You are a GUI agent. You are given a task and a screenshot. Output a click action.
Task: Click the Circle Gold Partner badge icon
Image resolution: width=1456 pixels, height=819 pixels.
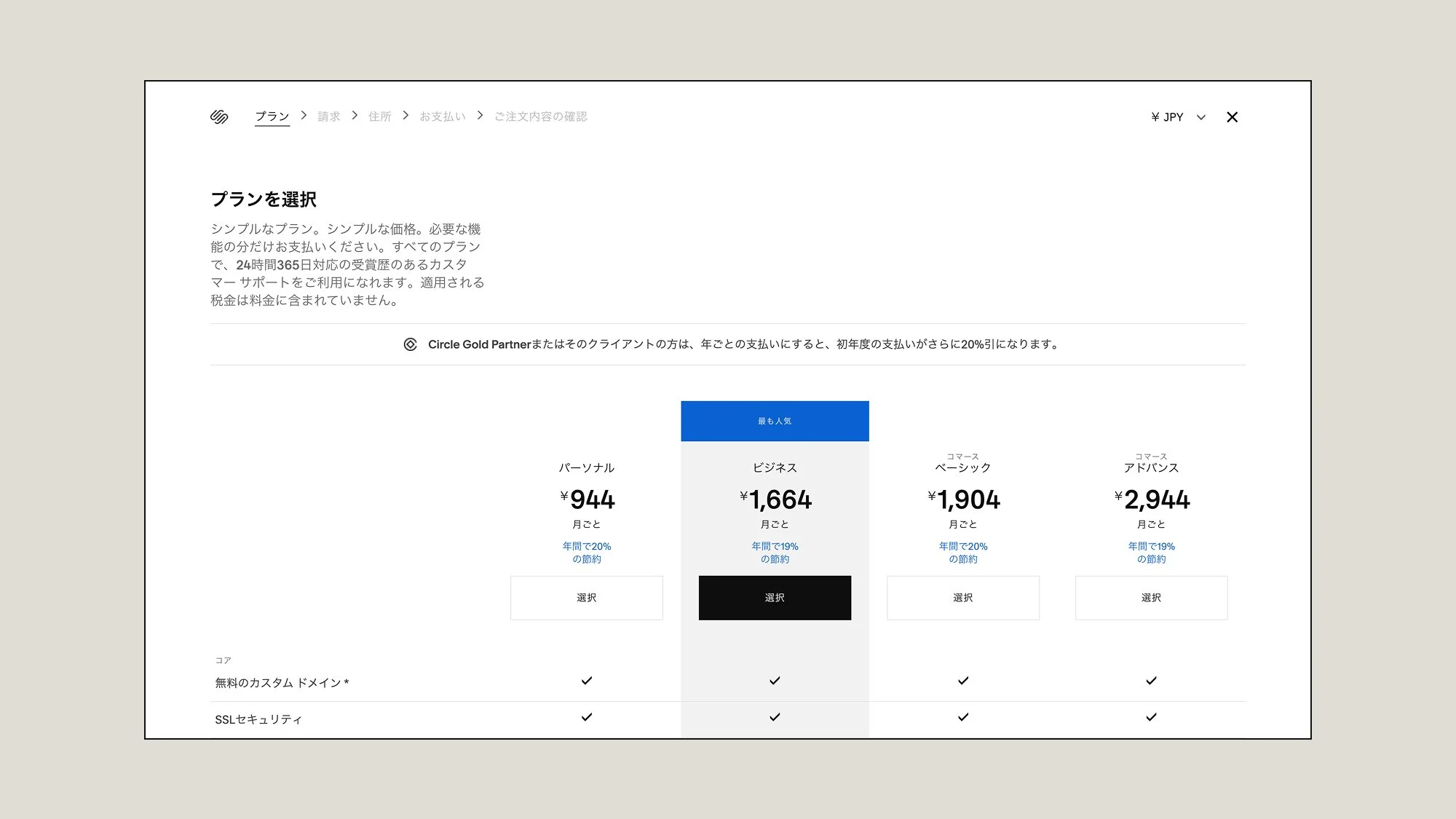pyautogui.click(x=411, y=344)
